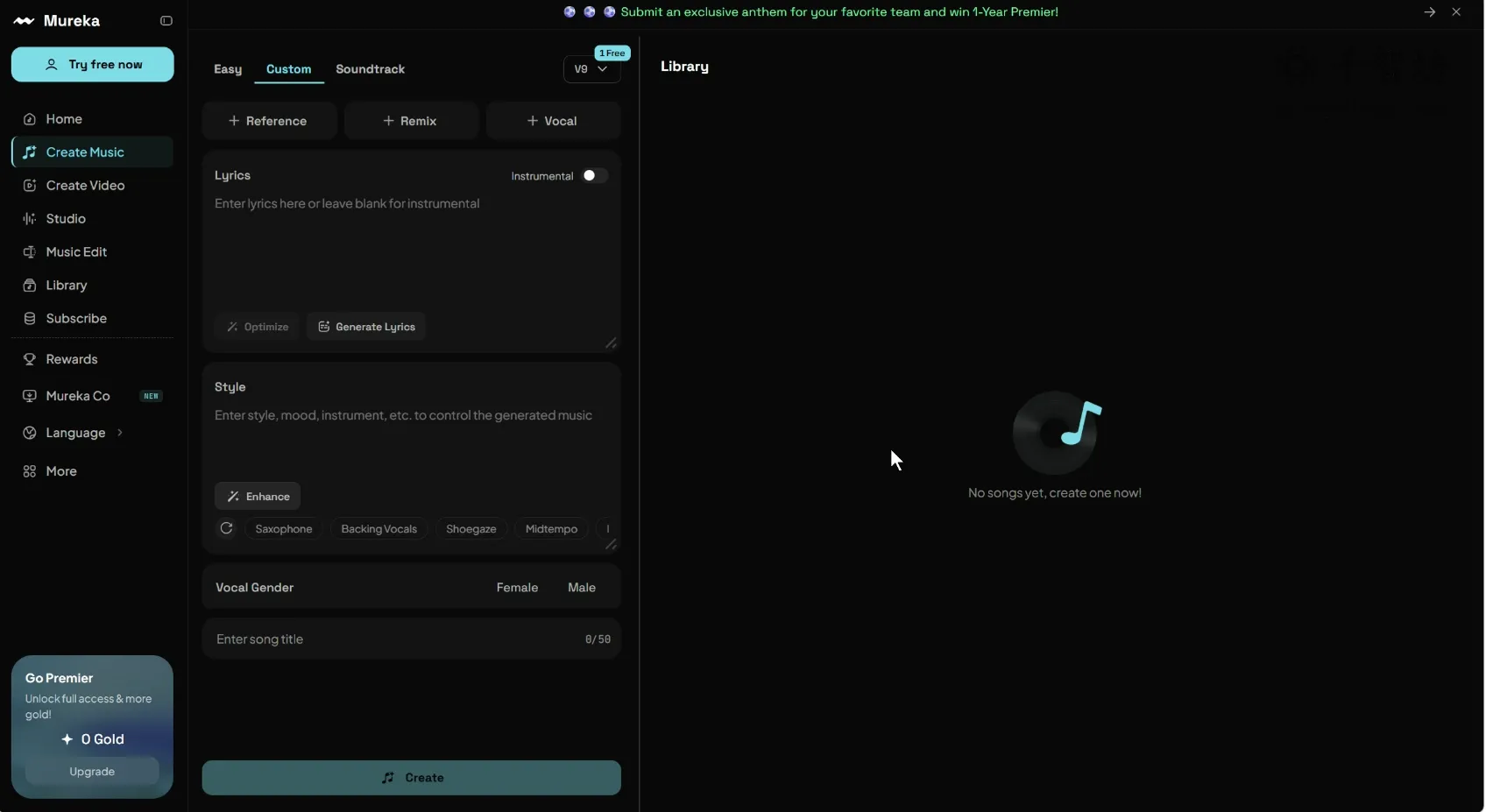The height and width of the screenshot is (812, 1486).
Task: Select Female vocal gender
Action: click(x=517, y=588)
